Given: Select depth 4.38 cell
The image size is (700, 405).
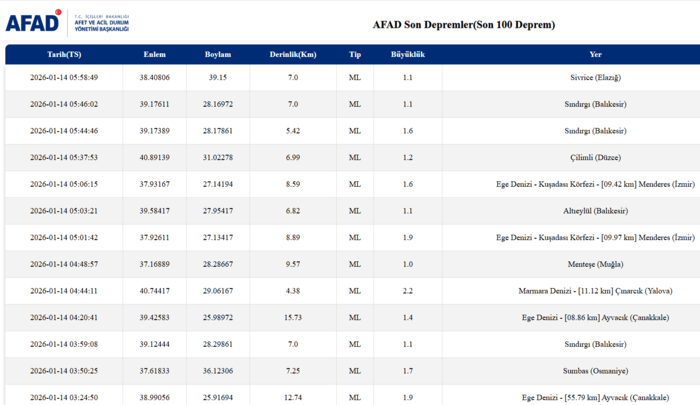Looking at the screenshot, I should click(293, 291).
